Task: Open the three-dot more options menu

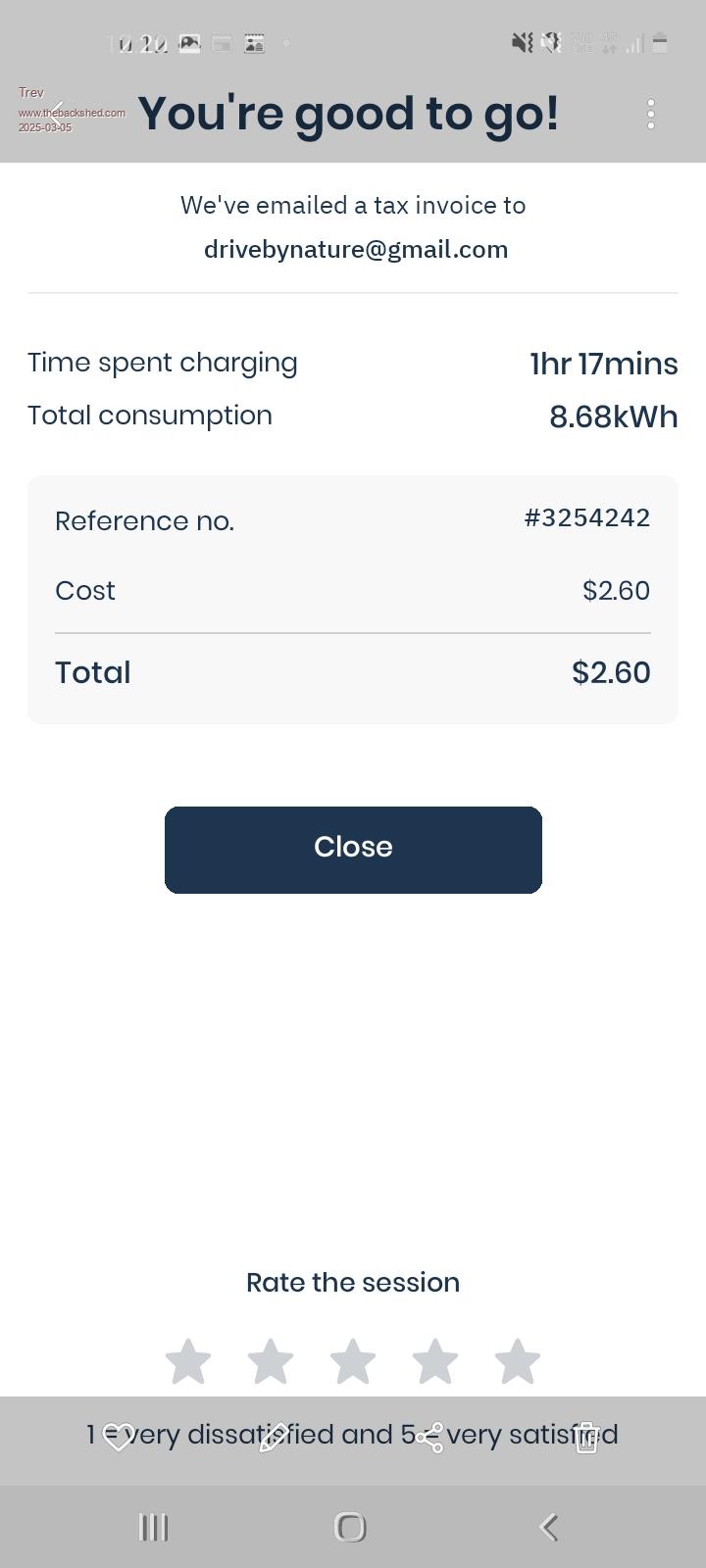Action: (651, 114)
